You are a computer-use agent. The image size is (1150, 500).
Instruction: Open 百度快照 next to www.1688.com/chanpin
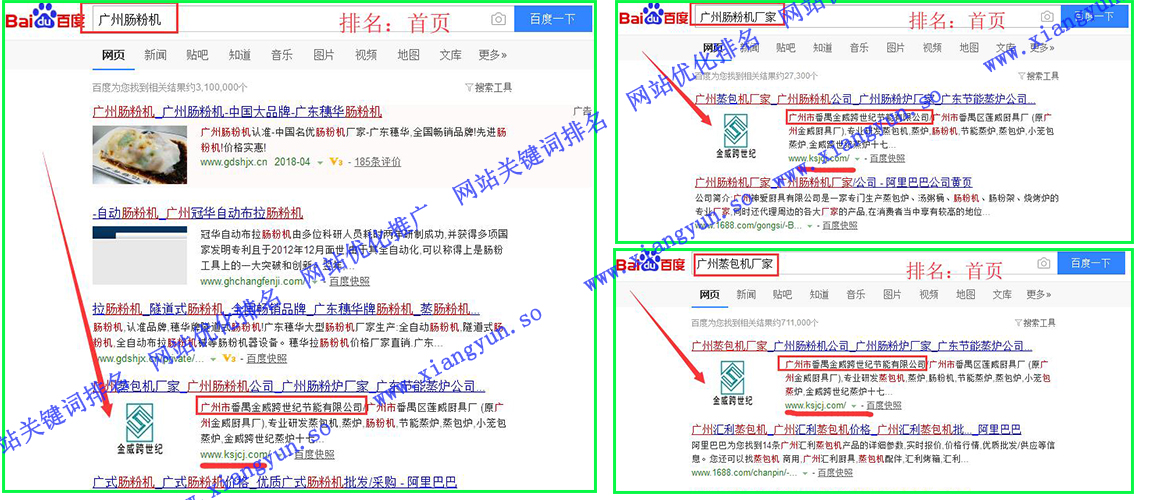pyautogui.click(x=836, y=474)
